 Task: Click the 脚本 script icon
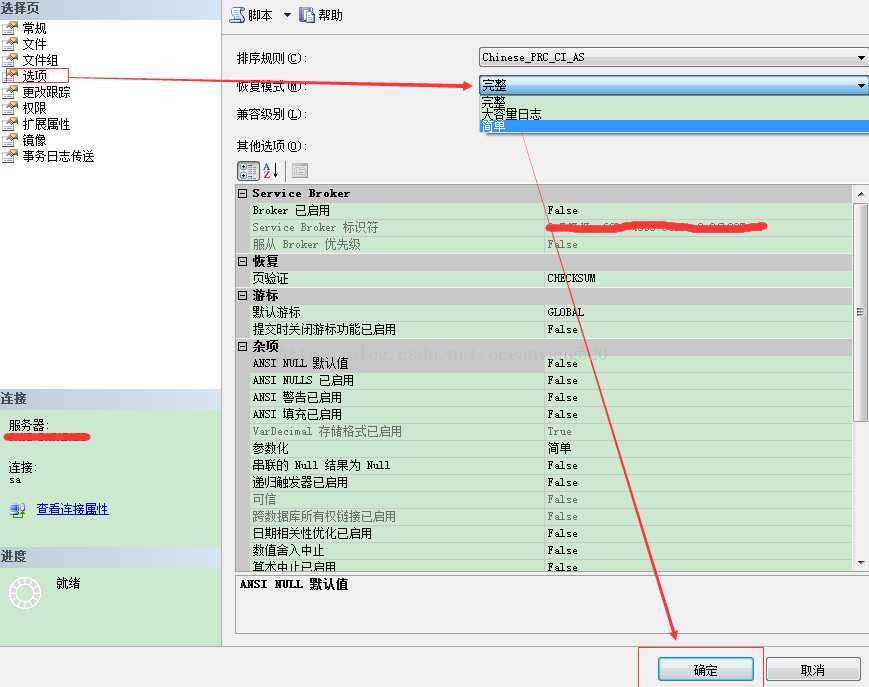(x=238, y=15)
